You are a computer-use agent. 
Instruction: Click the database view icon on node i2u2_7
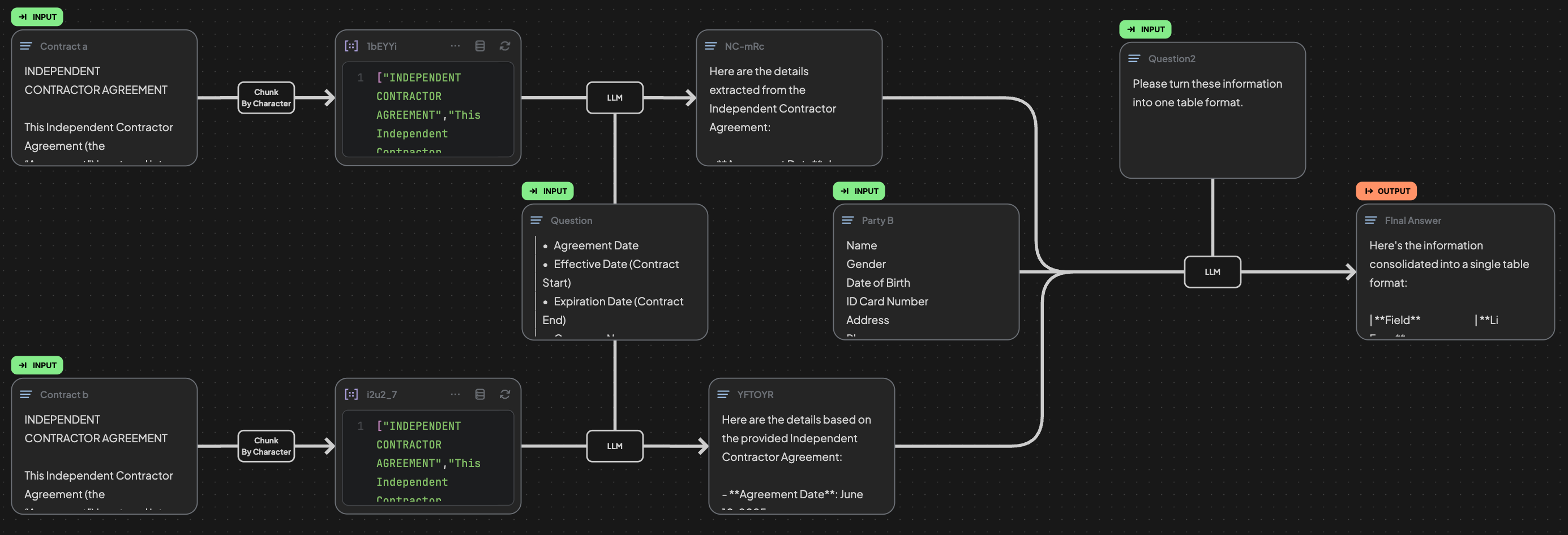(x=479, y=395)
